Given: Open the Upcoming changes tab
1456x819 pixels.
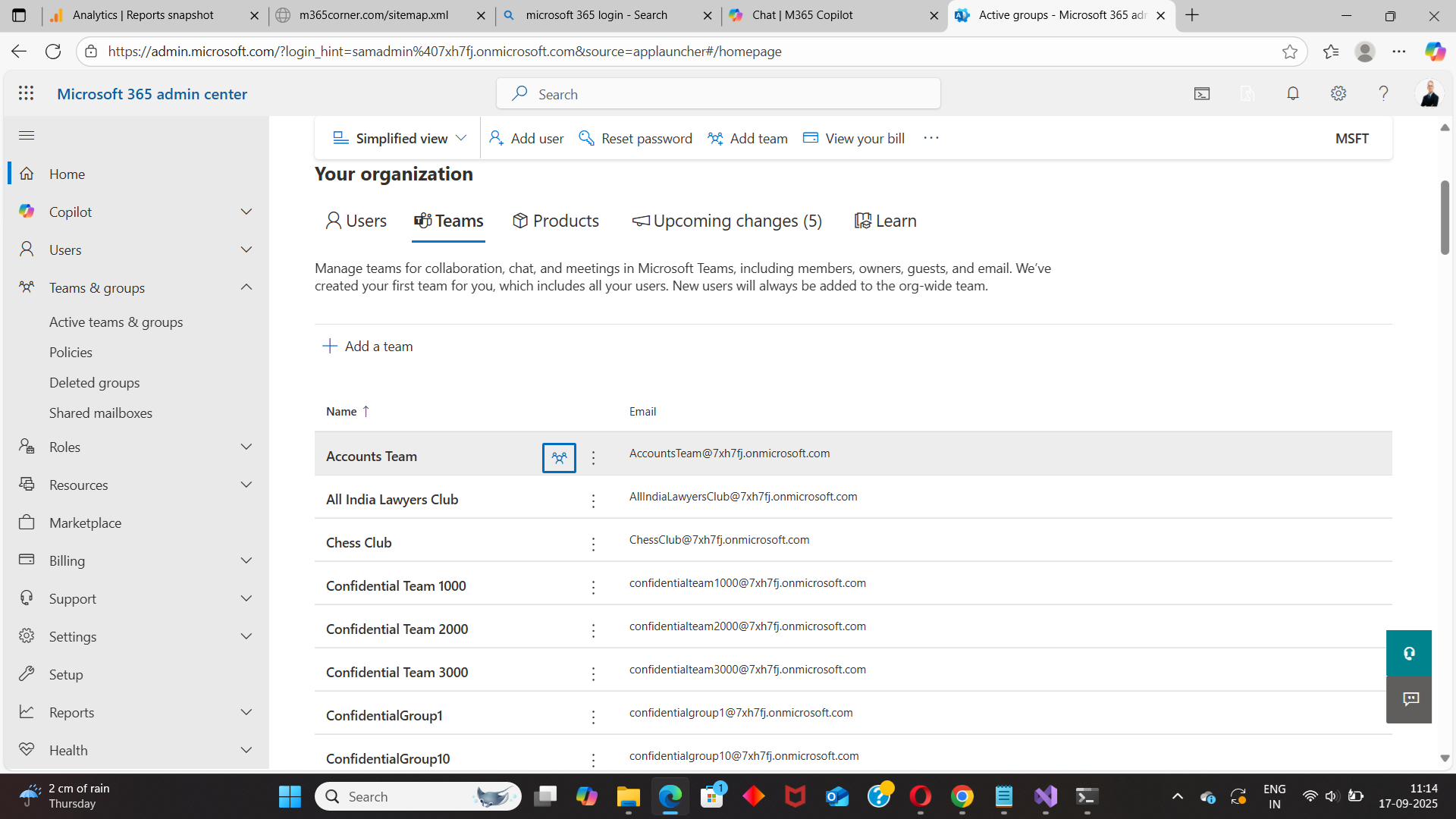Looking at the screenshot, I should click(x=726, y=221).
